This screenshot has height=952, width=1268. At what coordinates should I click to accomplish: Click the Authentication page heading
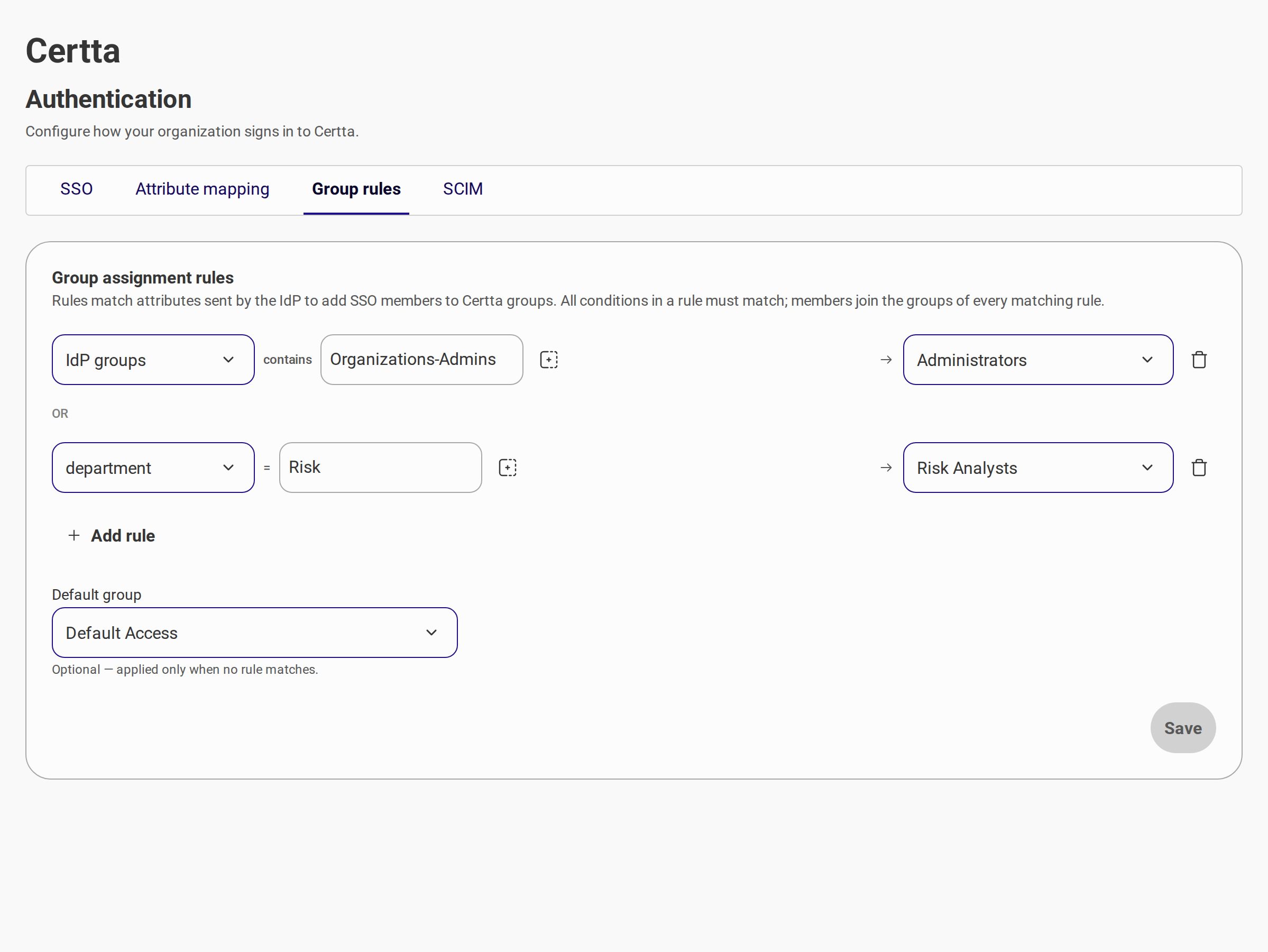click(108, 99)
